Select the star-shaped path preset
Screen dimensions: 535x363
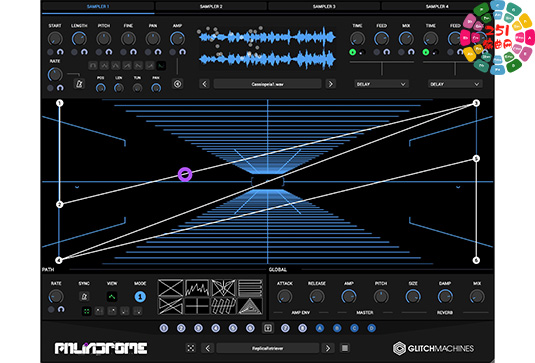(x=223, y=288)
